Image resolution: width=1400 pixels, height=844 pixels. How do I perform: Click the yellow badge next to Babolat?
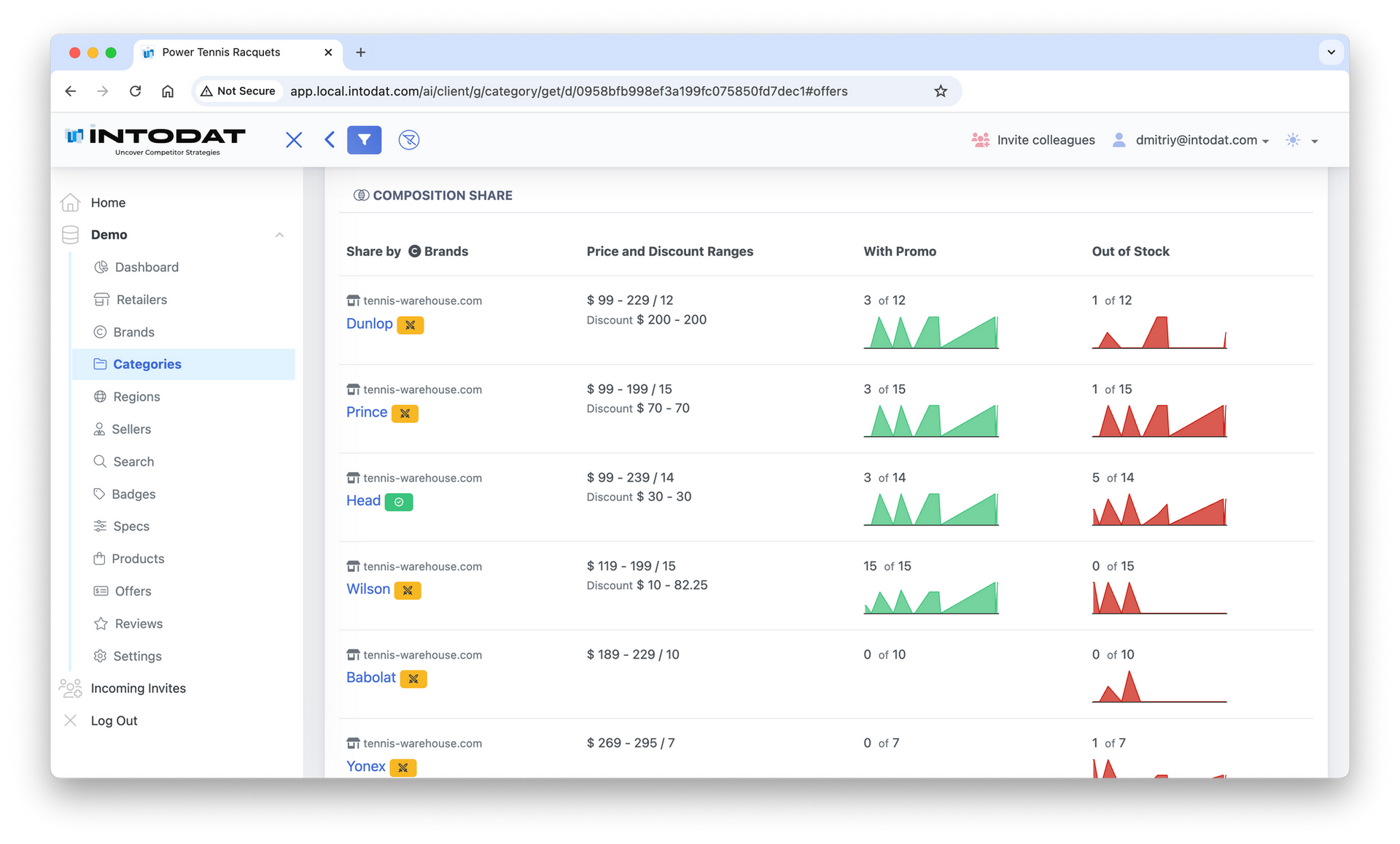(413, 678)
